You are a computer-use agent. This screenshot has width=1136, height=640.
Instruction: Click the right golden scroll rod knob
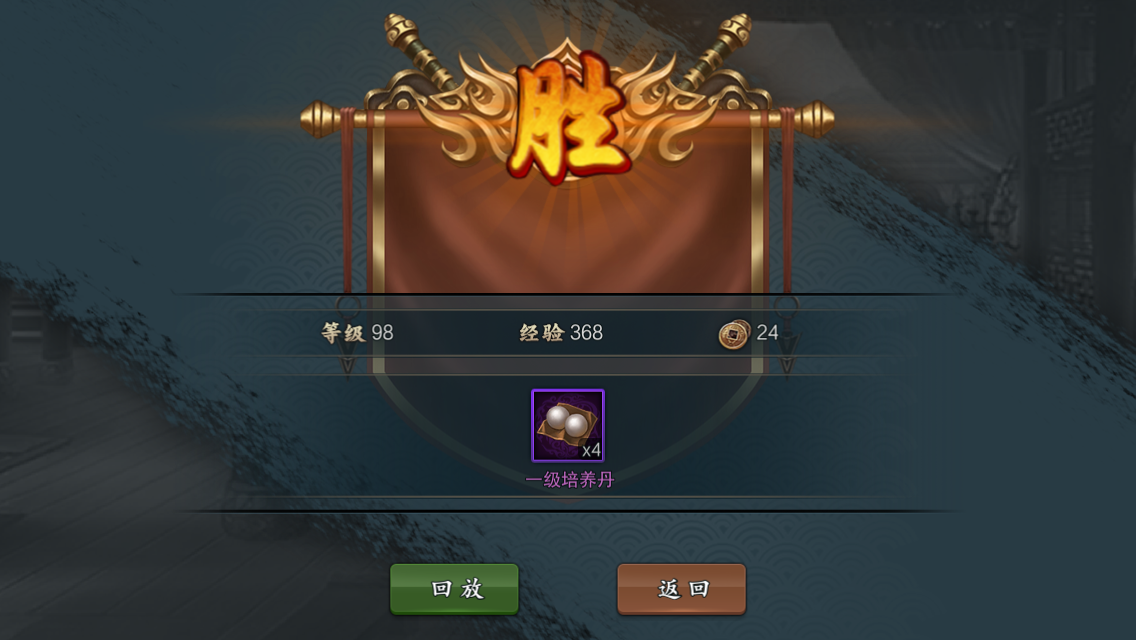point(815,120)
